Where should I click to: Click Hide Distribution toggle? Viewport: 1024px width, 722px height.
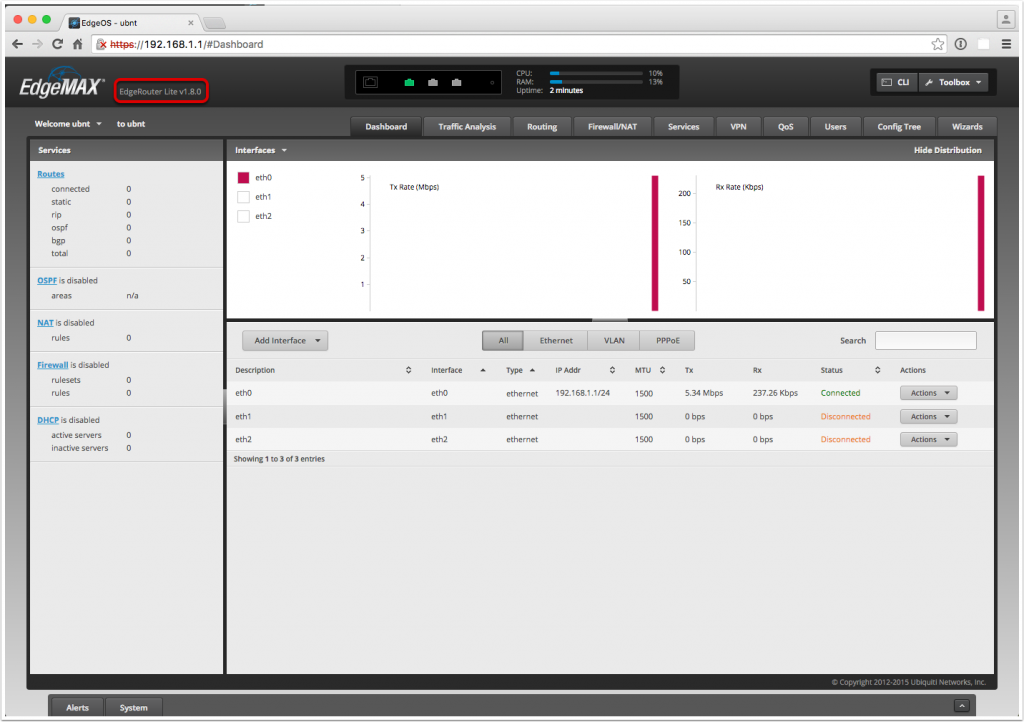click(948, 150)
